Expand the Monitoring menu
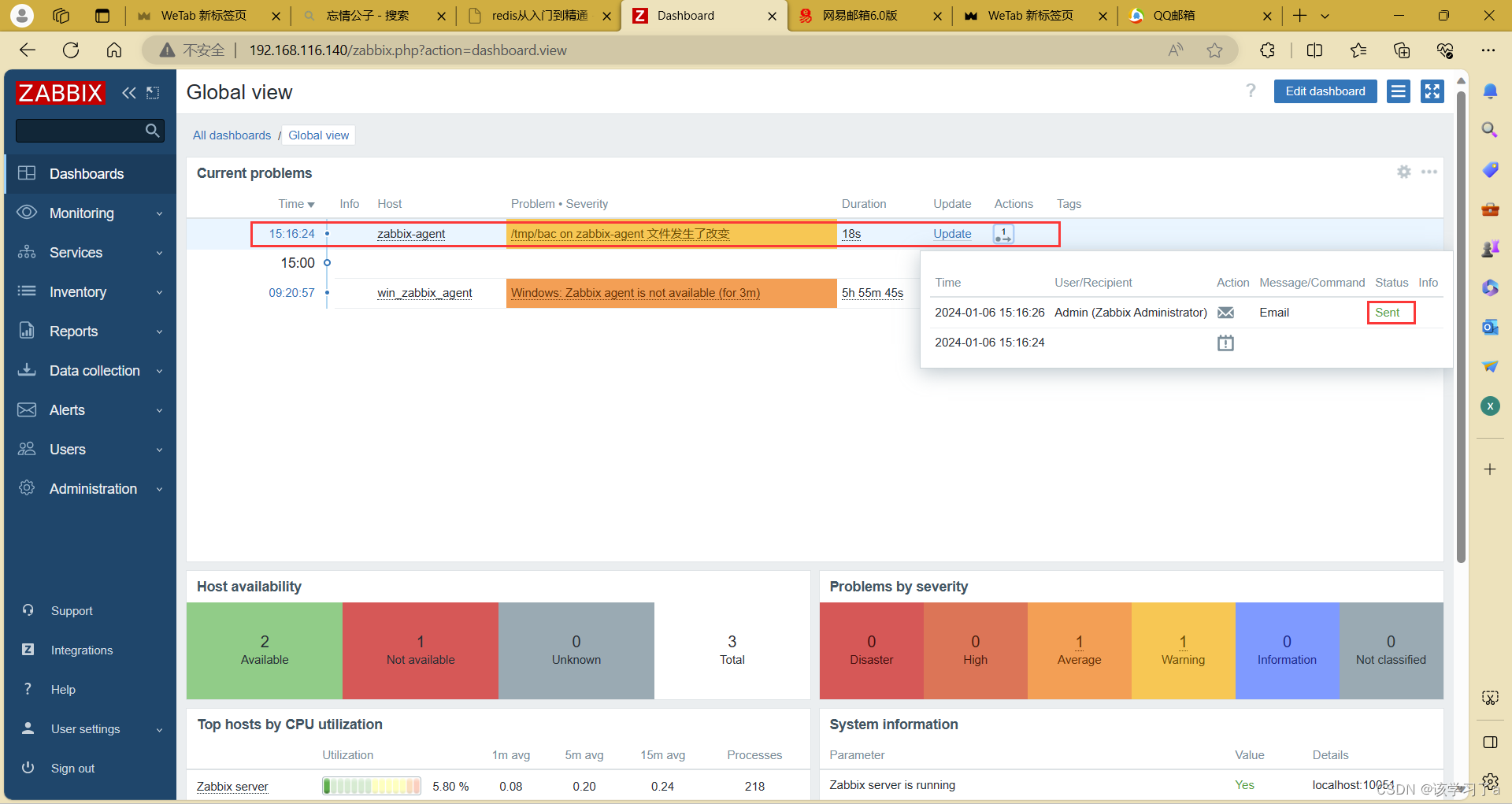 90,213
